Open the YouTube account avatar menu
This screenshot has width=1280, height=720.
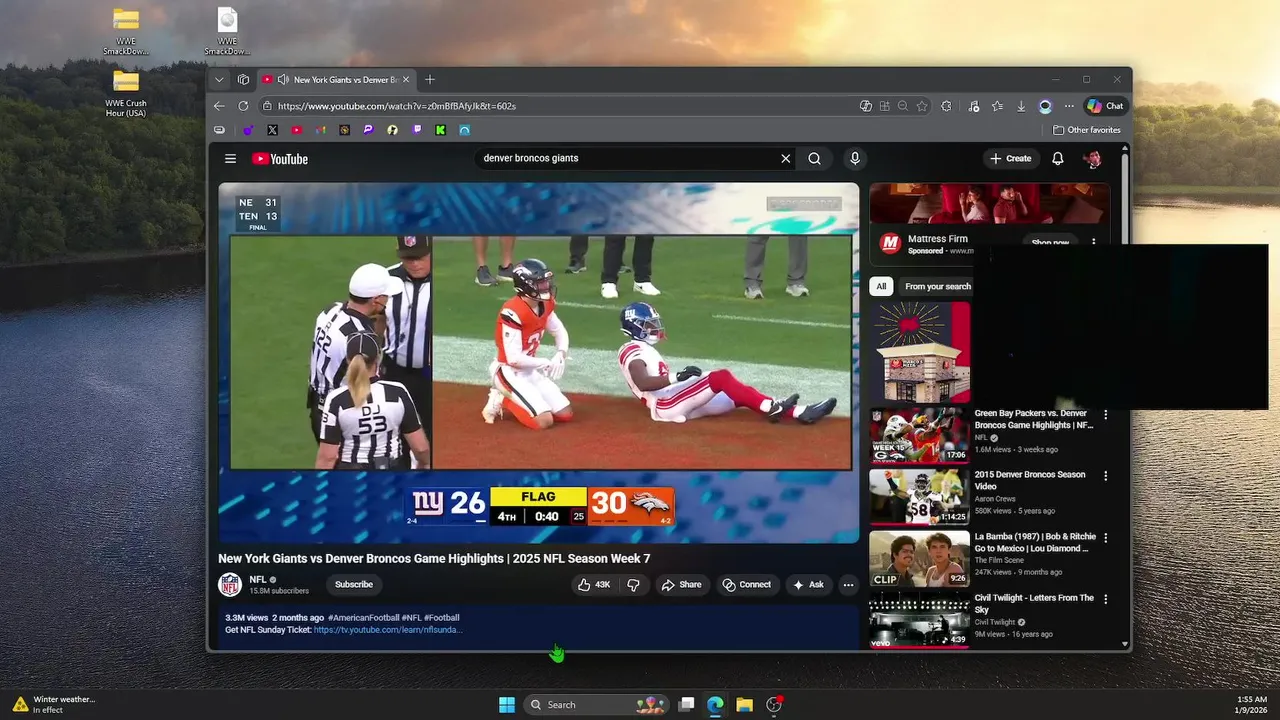tap(1093, 158)
